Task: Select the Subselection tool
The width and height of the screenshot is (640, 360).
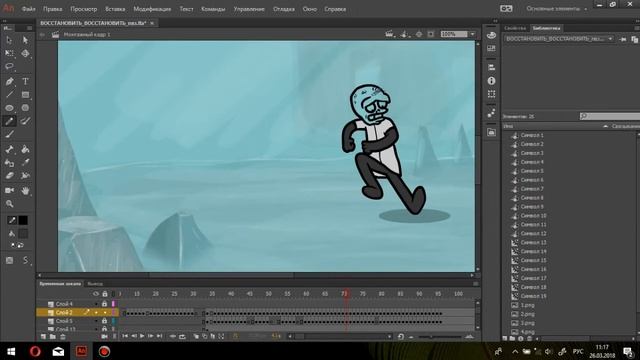Action: (x=25, y=40)
